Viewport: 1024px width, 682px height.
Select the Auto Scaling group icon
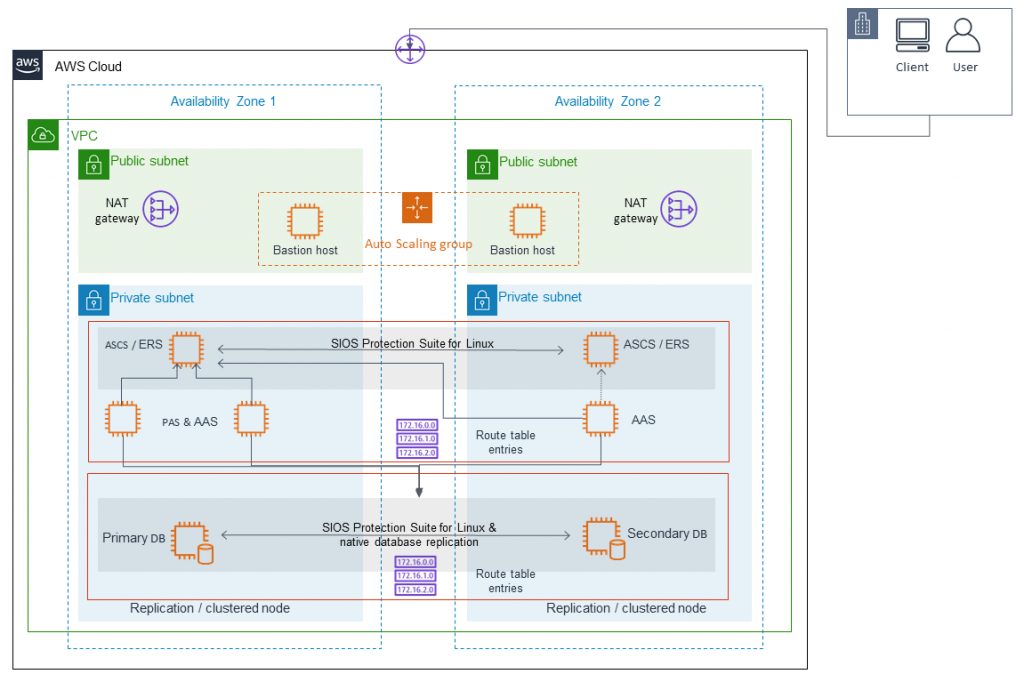(x=418, y=209)
